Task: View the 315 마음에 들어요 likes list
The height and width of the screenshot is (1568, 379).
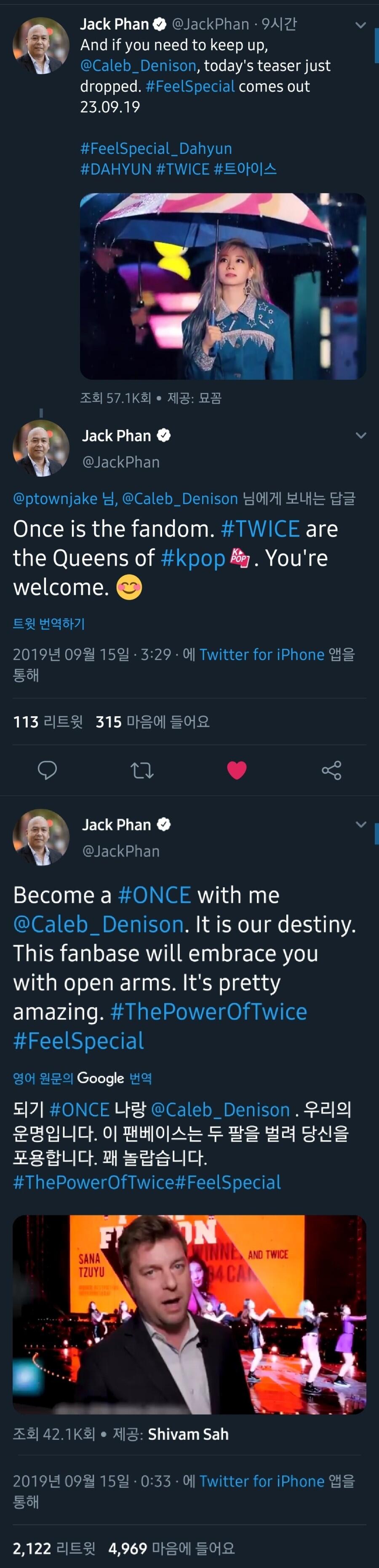Action: (x=152, y=722)
